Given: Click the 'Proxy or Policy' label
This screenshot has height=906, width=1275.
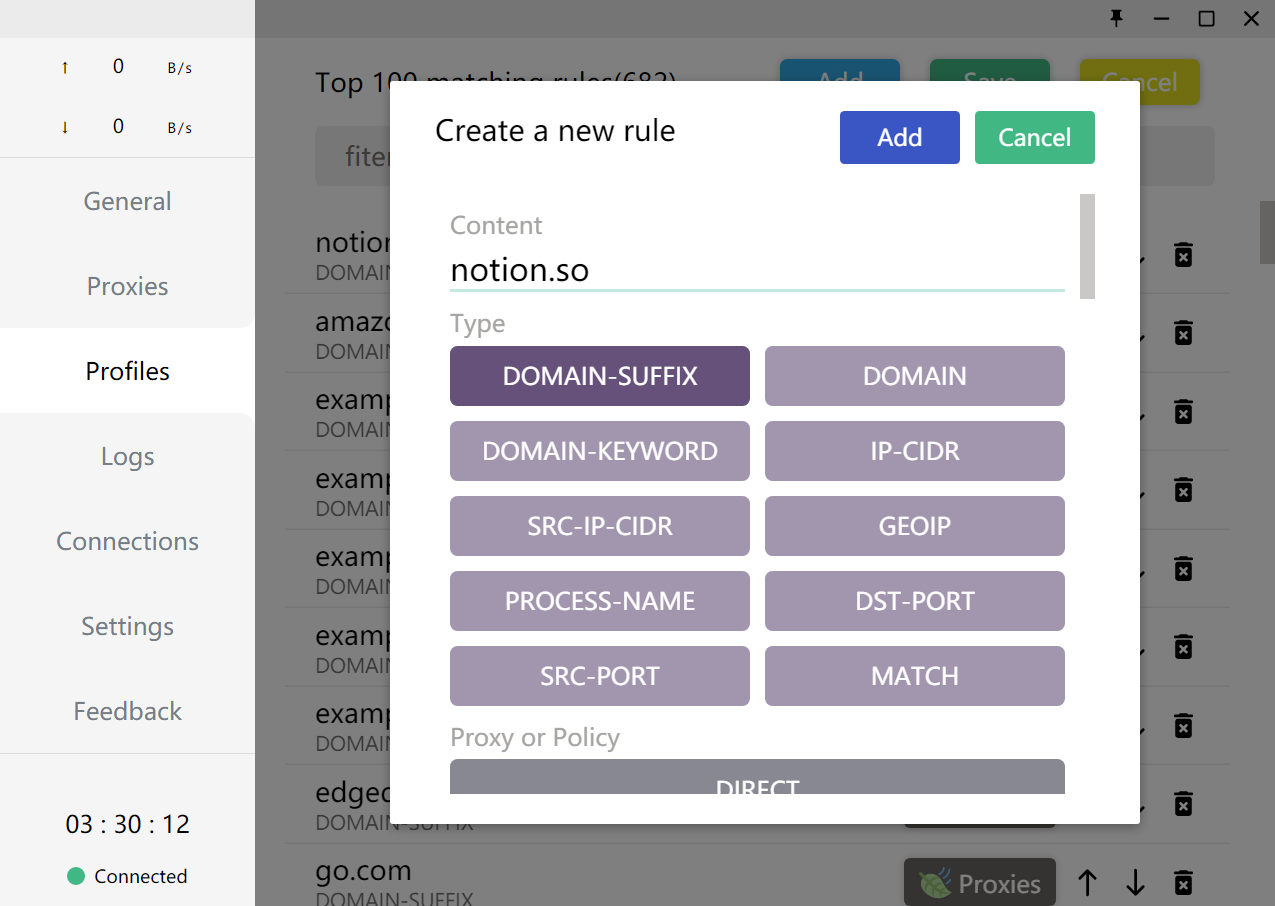Looking at the screenshot, I should click(x=535, y=738).
